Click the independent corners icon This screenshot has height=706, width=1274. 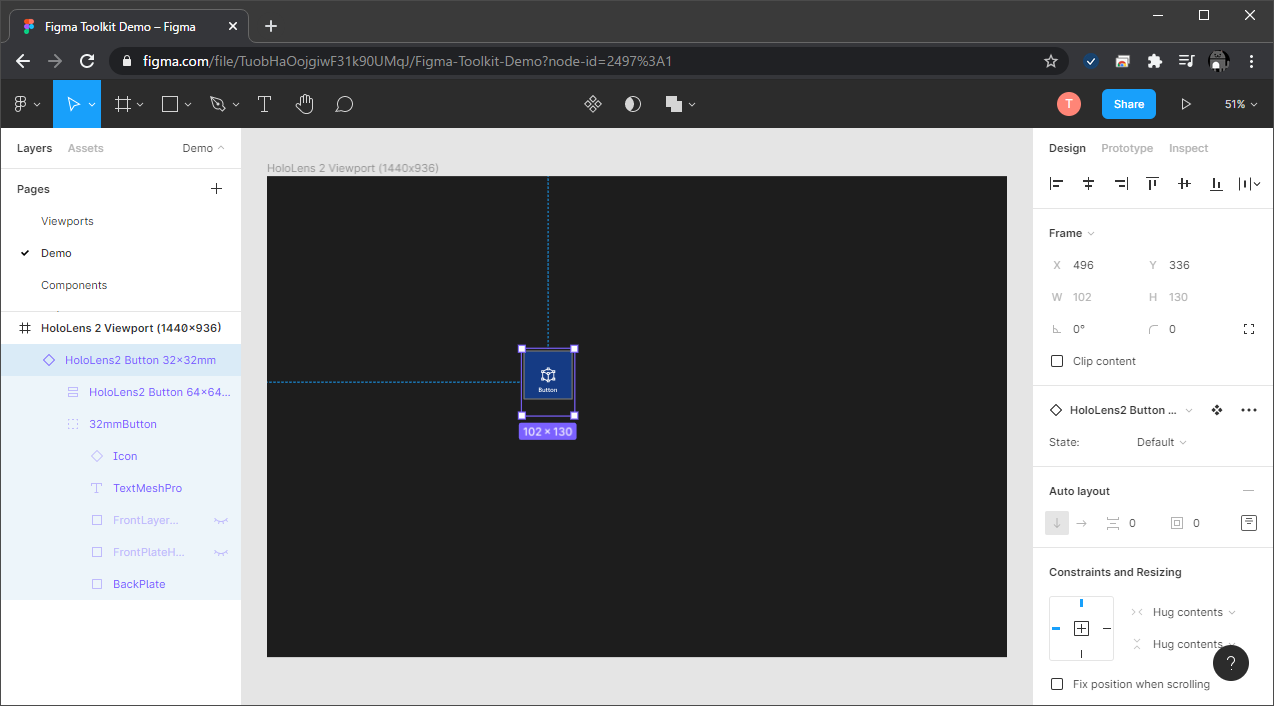[1249, 329]
